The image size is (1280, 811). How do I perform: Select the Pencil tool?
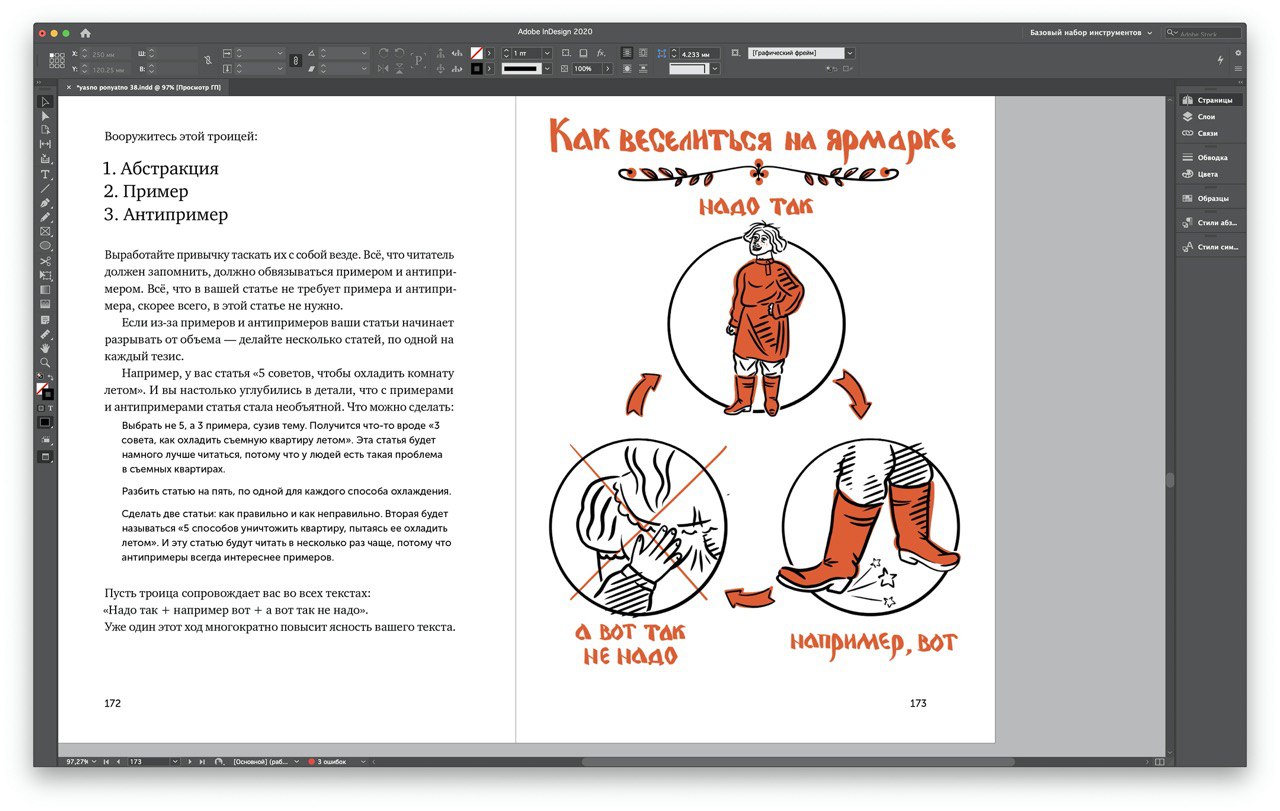point(45,217)
